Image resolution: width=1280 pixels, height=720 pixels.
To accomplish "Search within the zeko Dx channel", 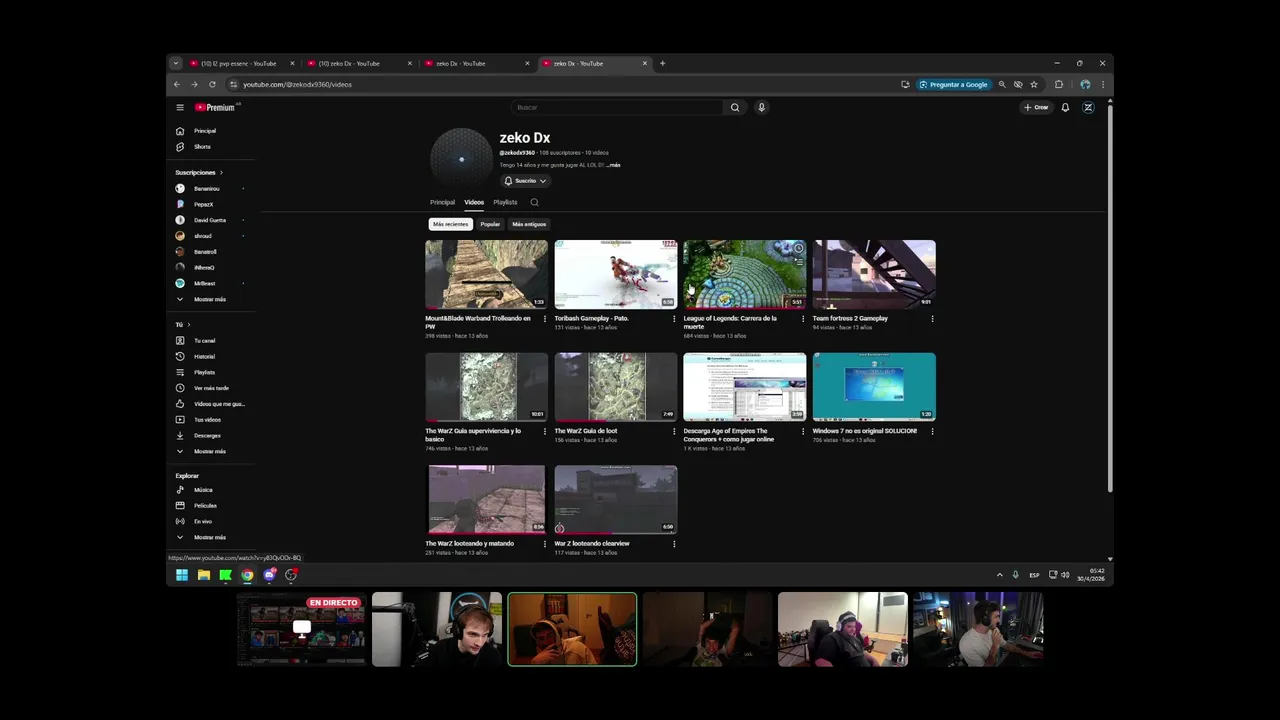I will point(534,202).
